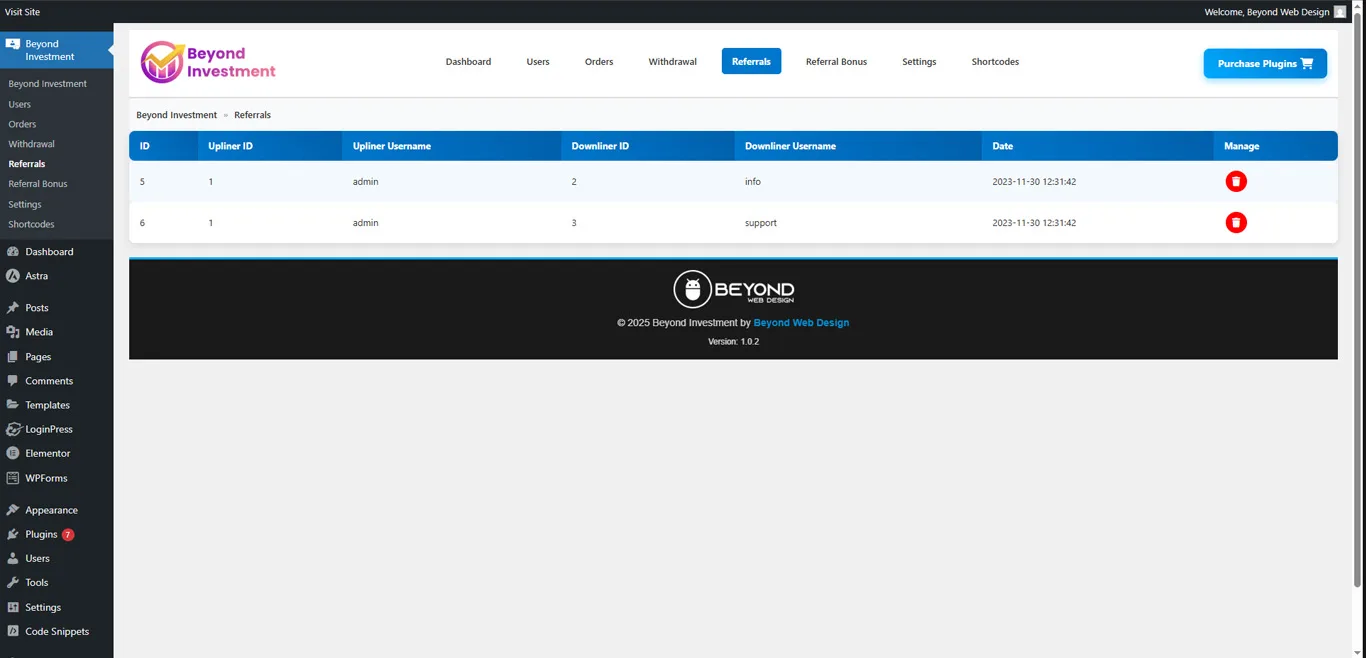Click the Beyond Web Design footer logo
This screenshot has height=658, width=1366.
click(x=733, y=289)
